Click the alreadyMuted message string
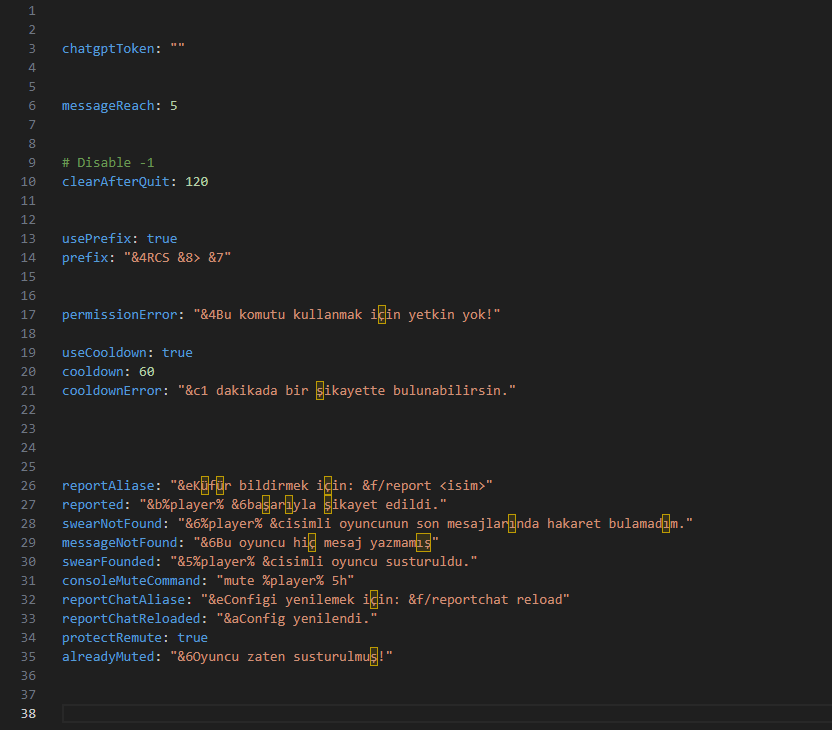Image resolution: width=832 pixels, height=730 pixels. pyautogui.click(x=282, y=657)
